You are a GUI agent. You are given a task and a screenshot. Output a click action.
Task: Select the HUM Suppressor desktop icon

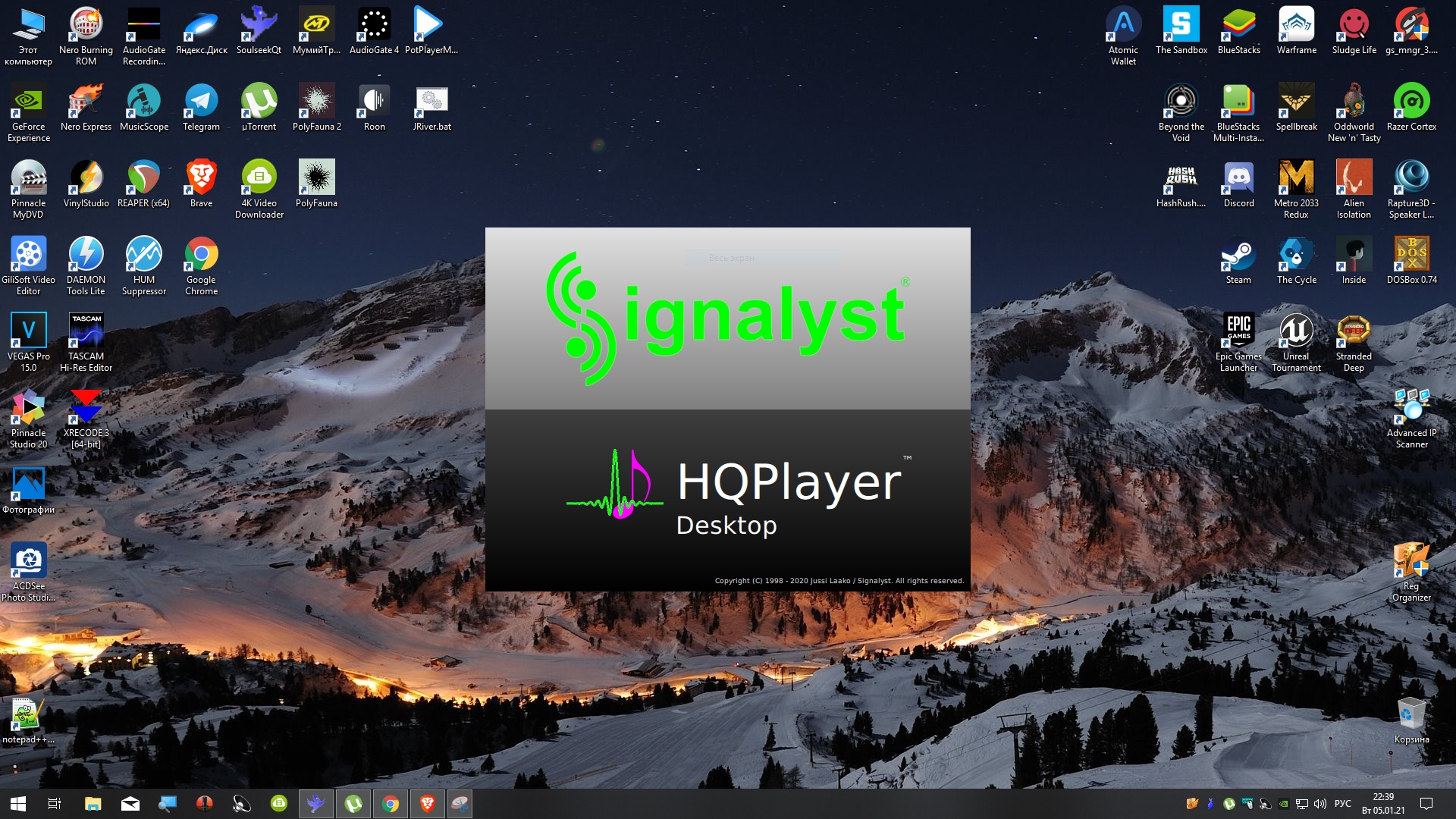pyautogui.click(x=143, y=265)
